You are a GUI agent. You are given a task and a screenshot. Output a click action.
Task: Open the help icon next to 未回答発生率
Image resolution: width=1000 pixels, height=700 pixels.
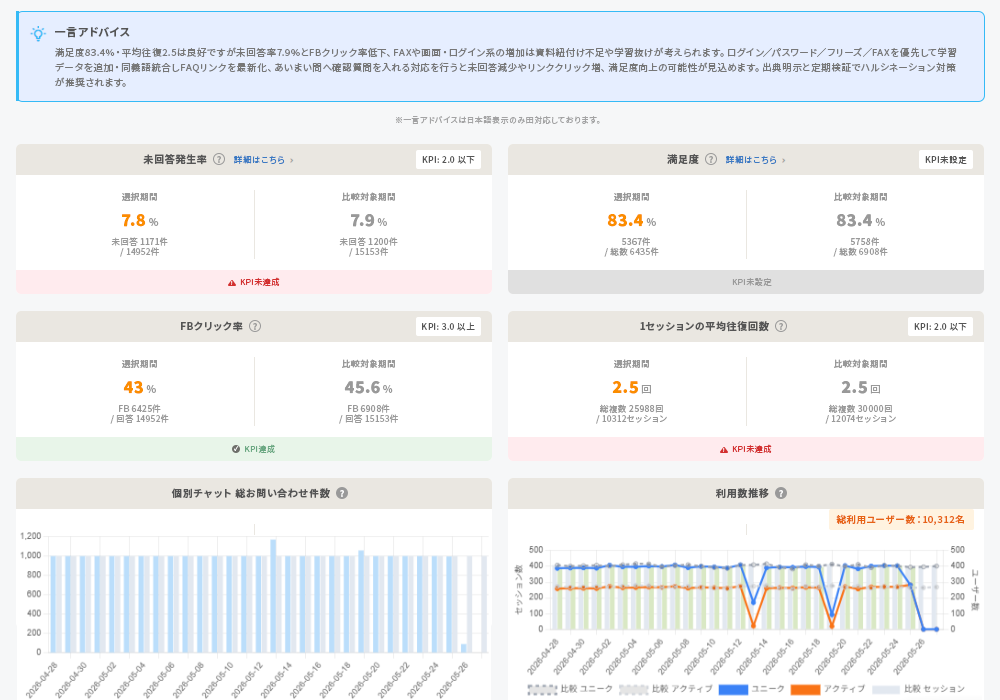tap(219, 159)
